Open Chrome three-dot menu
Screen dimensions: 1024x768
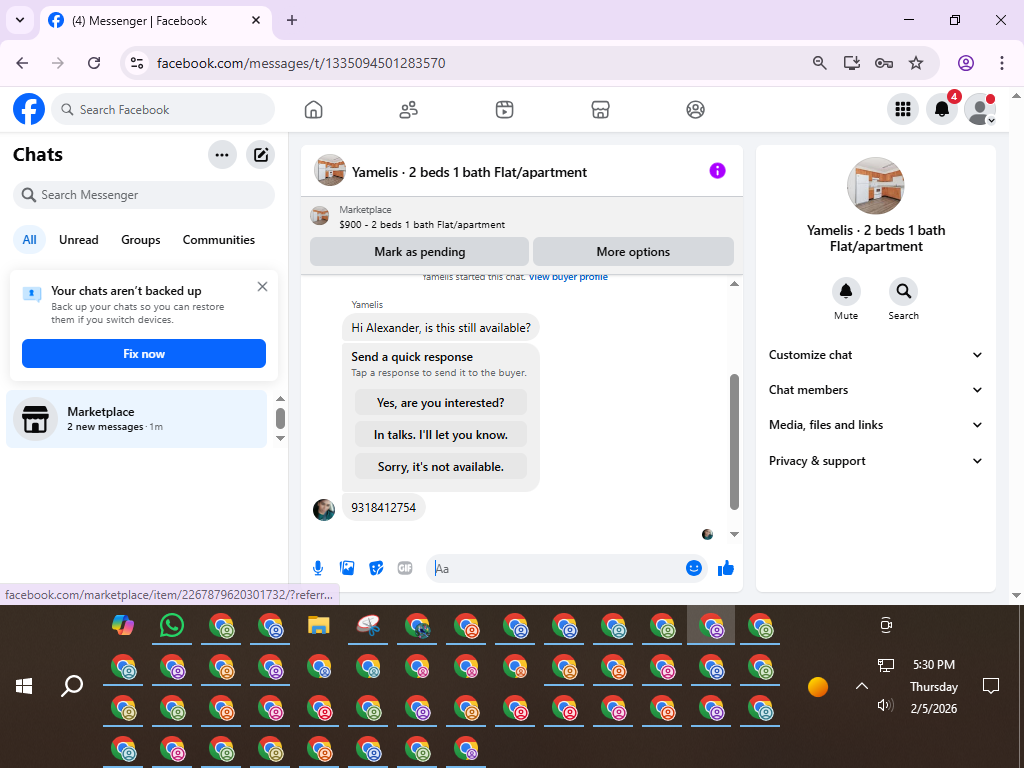point(1002,63)
